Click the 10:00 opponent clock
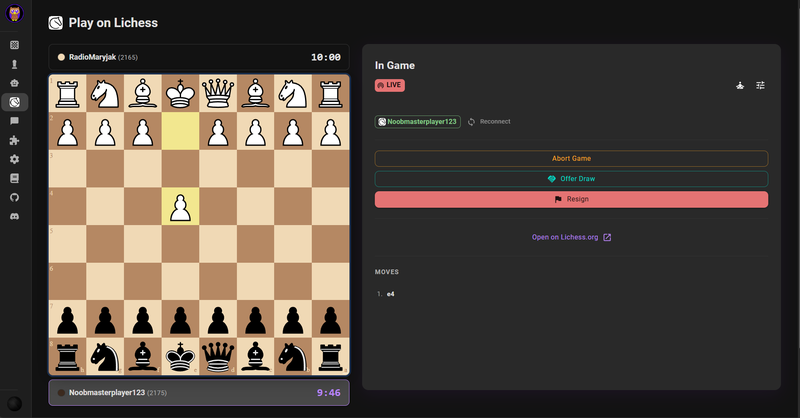This screenshot has height=418, width=800. coord(326,57)
